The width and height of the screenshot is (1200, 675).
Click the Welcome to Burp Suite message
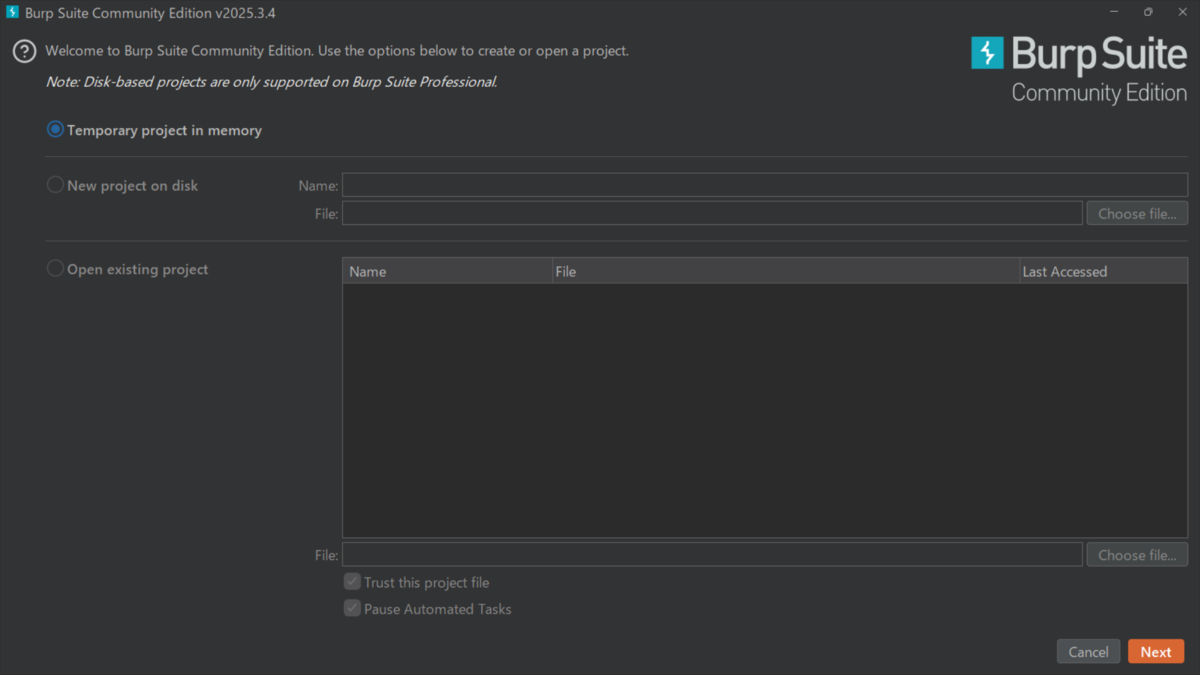point(337,50)
